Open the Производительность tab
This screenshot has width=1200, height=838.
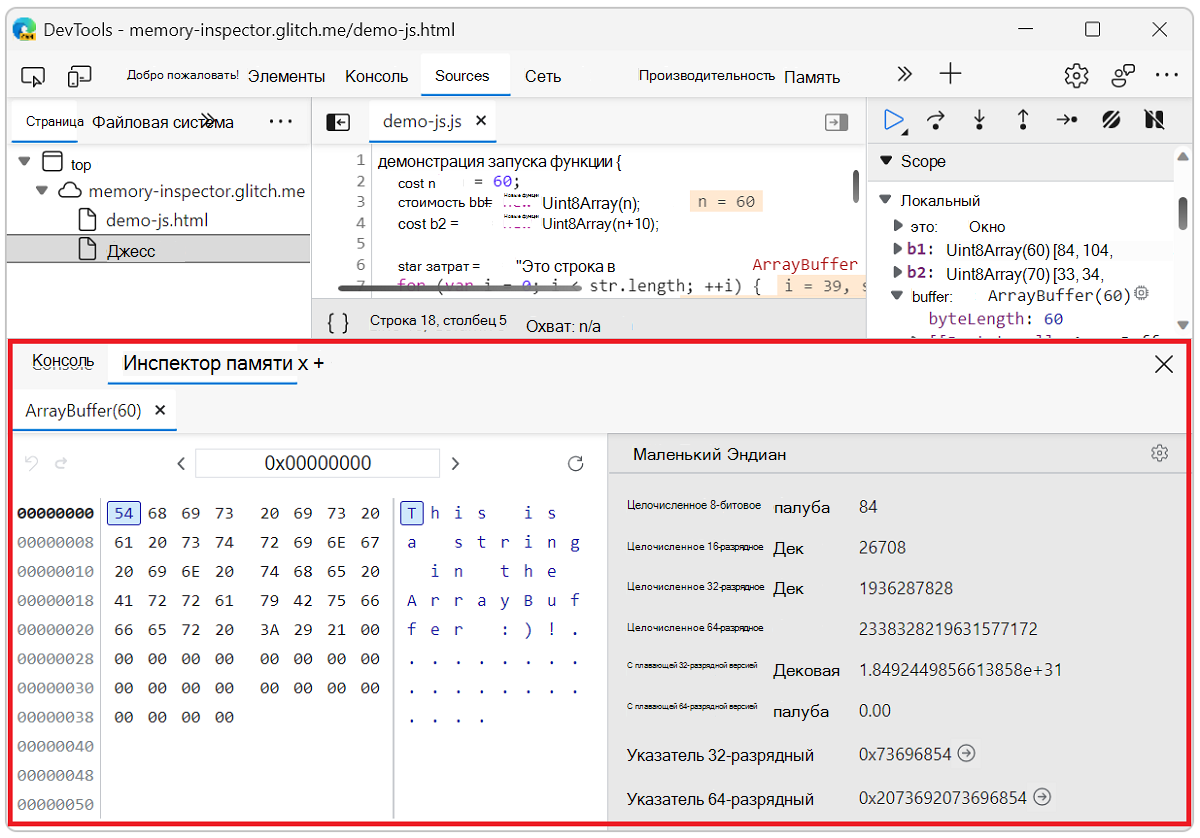point(707,76)
